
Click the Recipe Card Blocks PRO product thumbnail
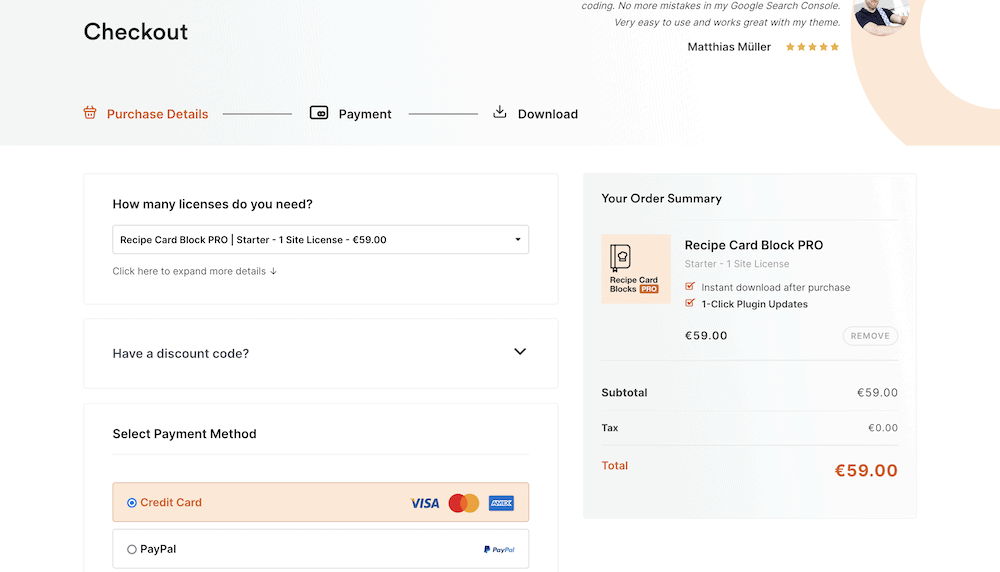point(636,268)
